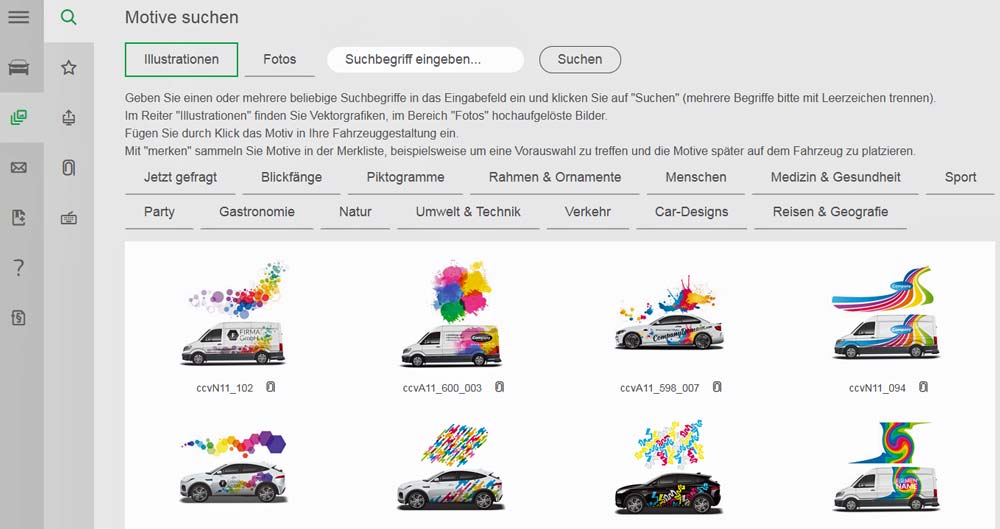Choose the black SUV colorful design thumbnail
1000x529 pixels.
[x=668, y=467]
